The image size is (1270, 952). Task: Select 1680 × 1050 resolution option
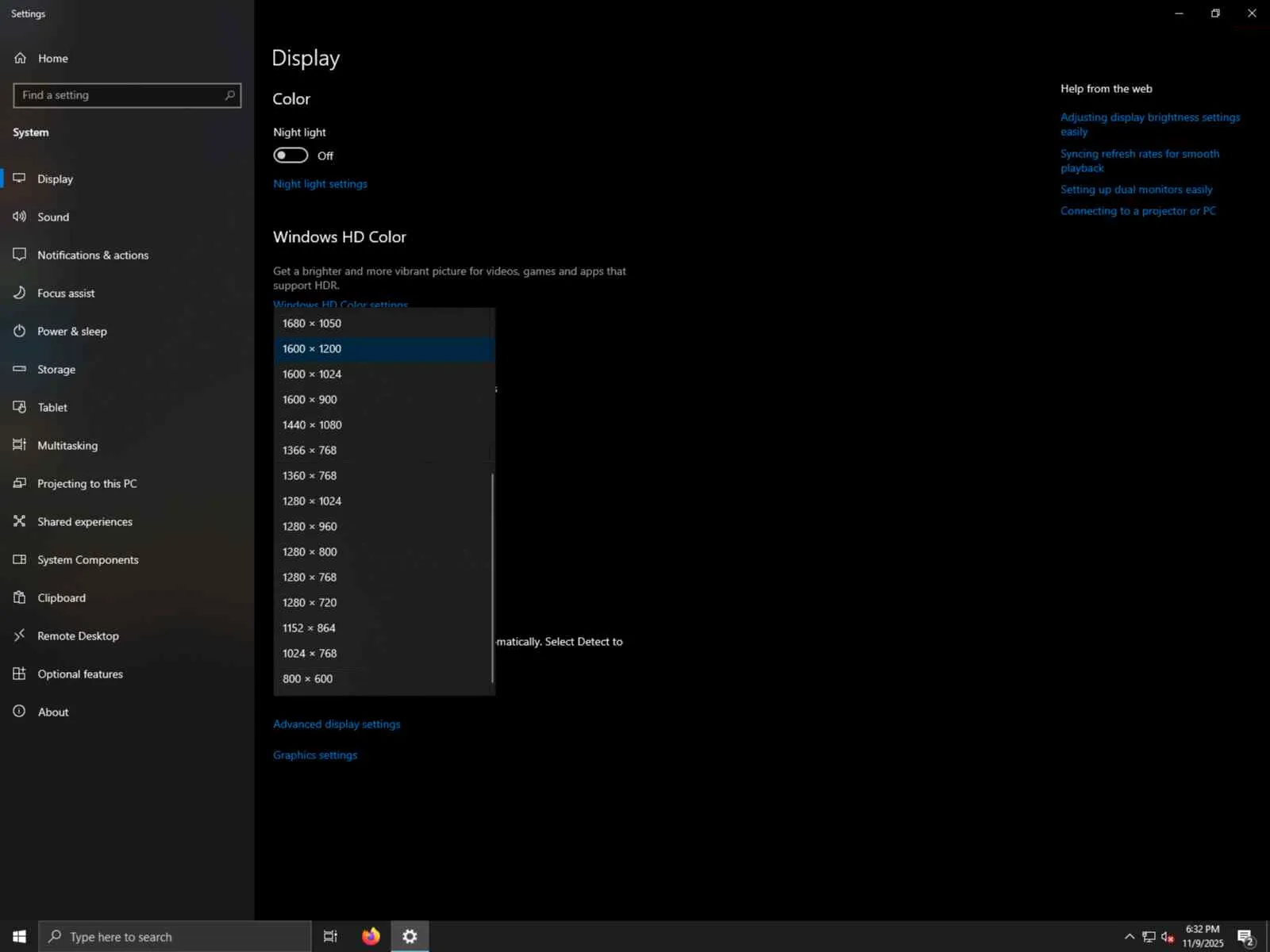[384, 323]
